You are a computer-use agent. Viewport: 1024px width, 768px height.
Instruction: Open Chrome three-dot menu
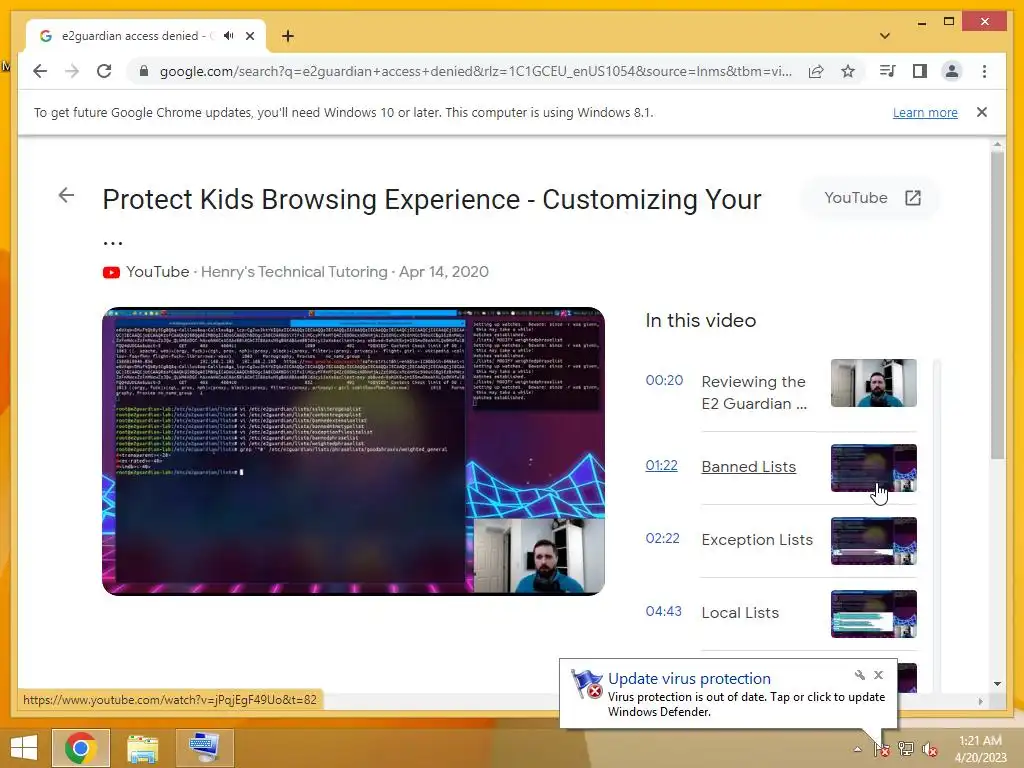click(984, 71)
